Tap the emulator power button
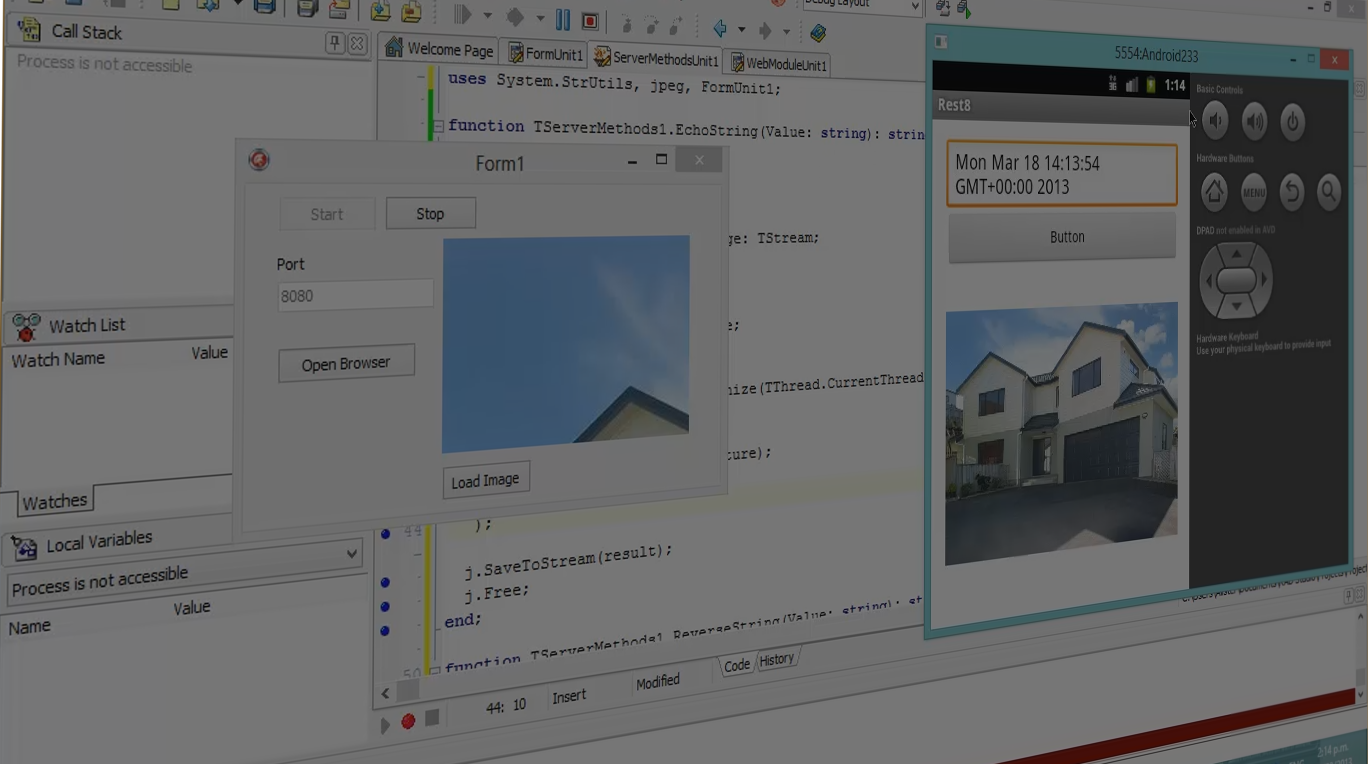Image resolution: width=1368 pixels, height=764 pixels. 1293,123
